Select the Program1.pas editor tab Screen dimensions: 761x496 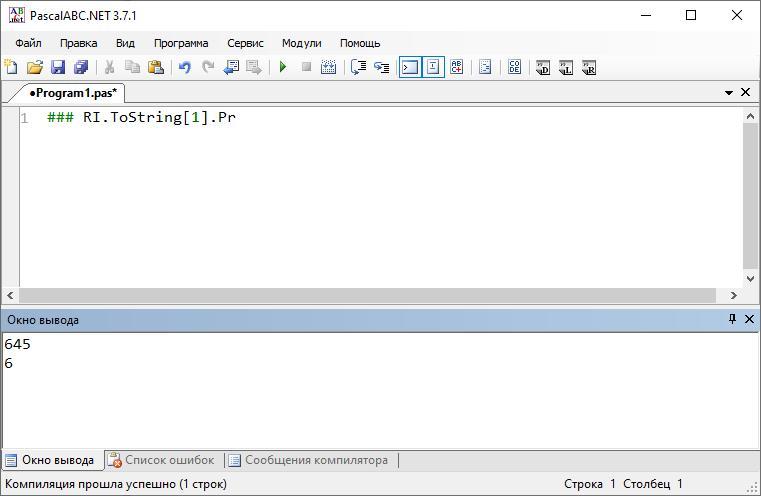tap(73, 93)
